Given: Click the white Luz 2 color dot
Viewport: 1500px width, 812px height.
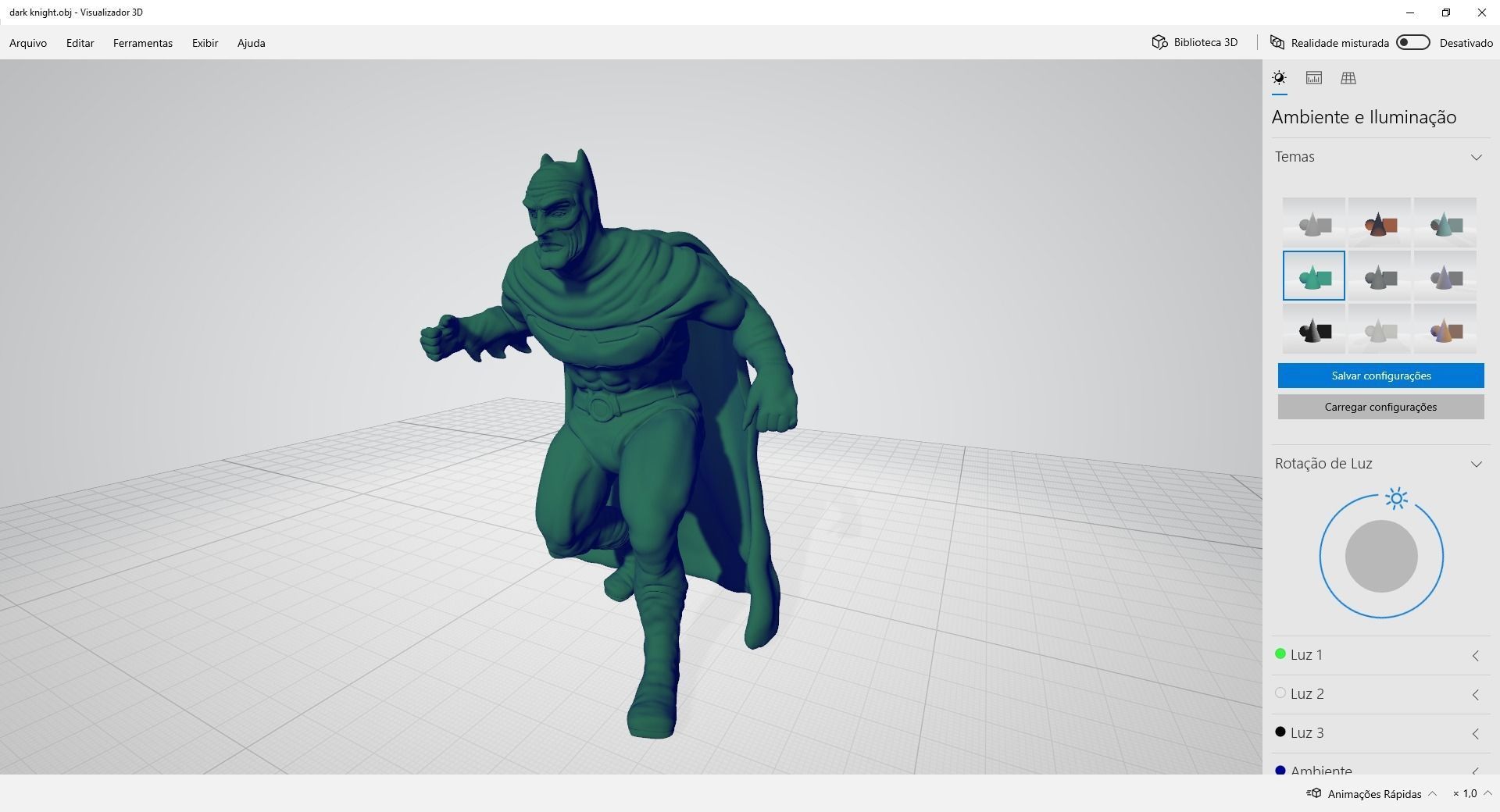Looking at the screenshot, I should (x=1280, y=693).
